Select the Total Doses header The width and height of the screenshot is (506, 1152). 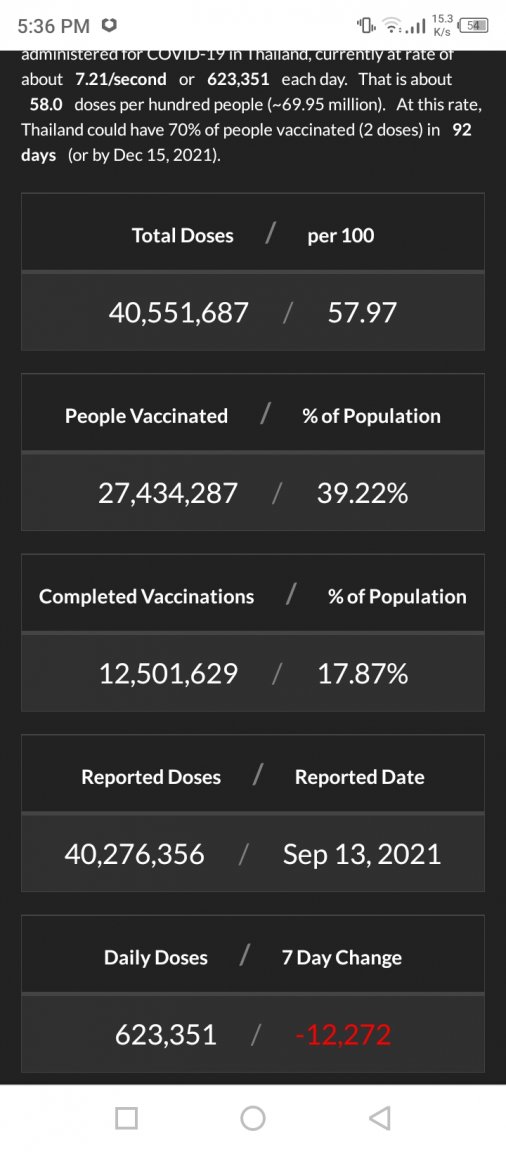183,235
